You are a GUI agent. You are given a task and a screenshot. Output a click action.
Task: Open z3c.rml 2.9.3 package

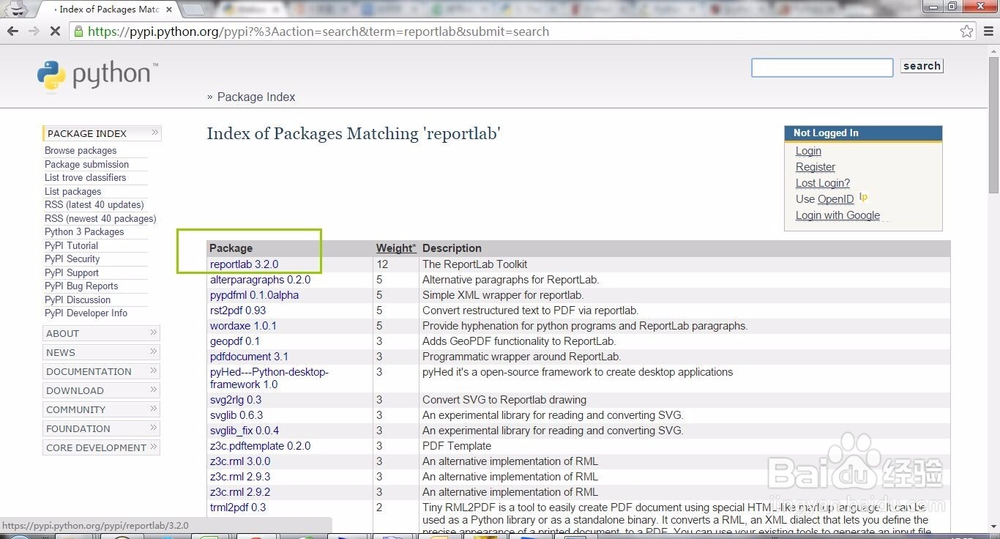point(240,476)
